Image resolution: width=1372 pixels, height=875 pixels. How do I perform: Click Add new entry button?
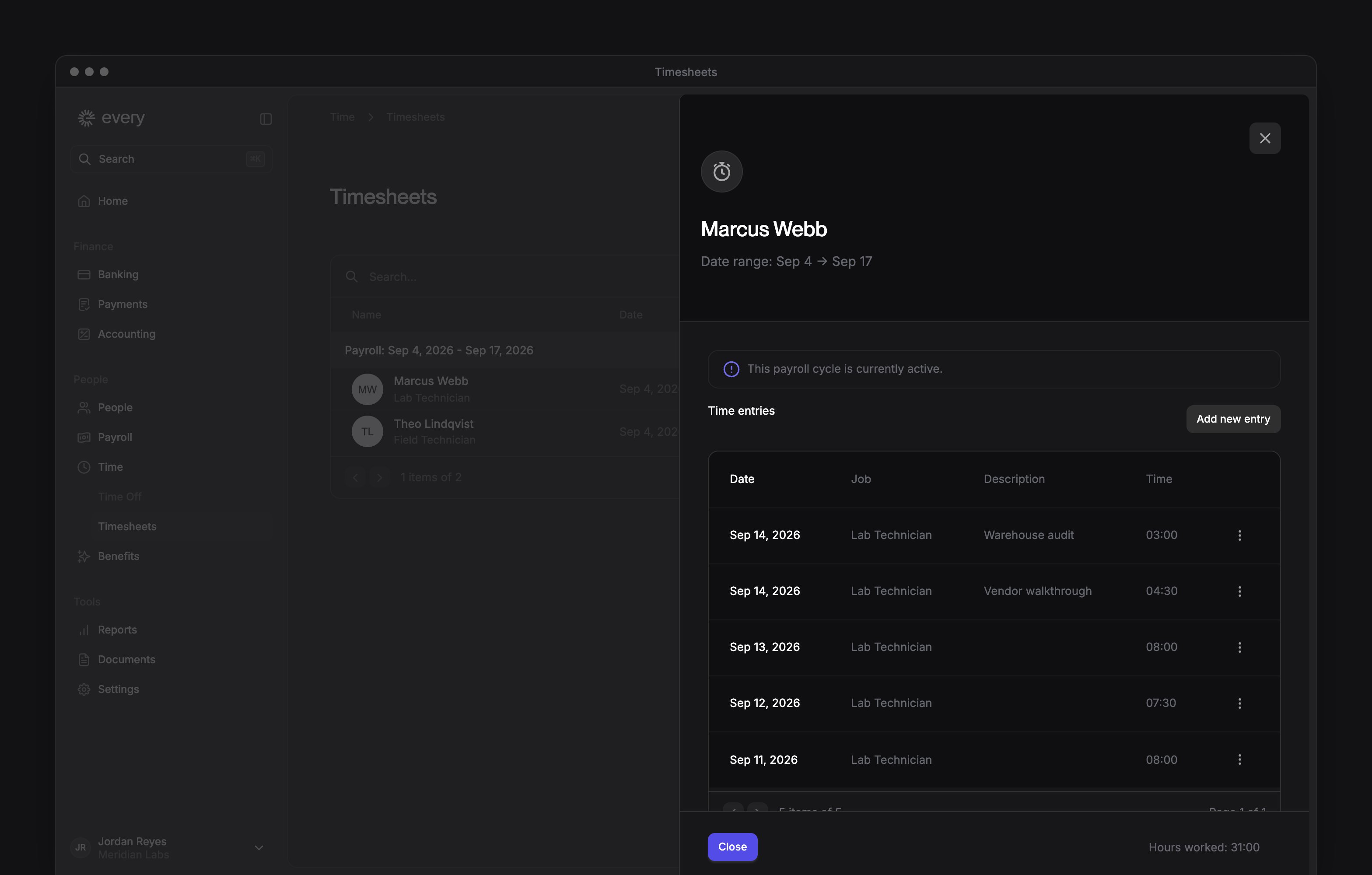pyautogui.click(x=1233, y=419)
